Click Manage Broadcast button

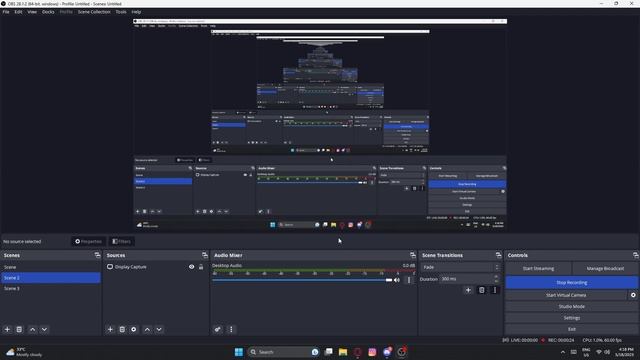(x=605, y=269)
